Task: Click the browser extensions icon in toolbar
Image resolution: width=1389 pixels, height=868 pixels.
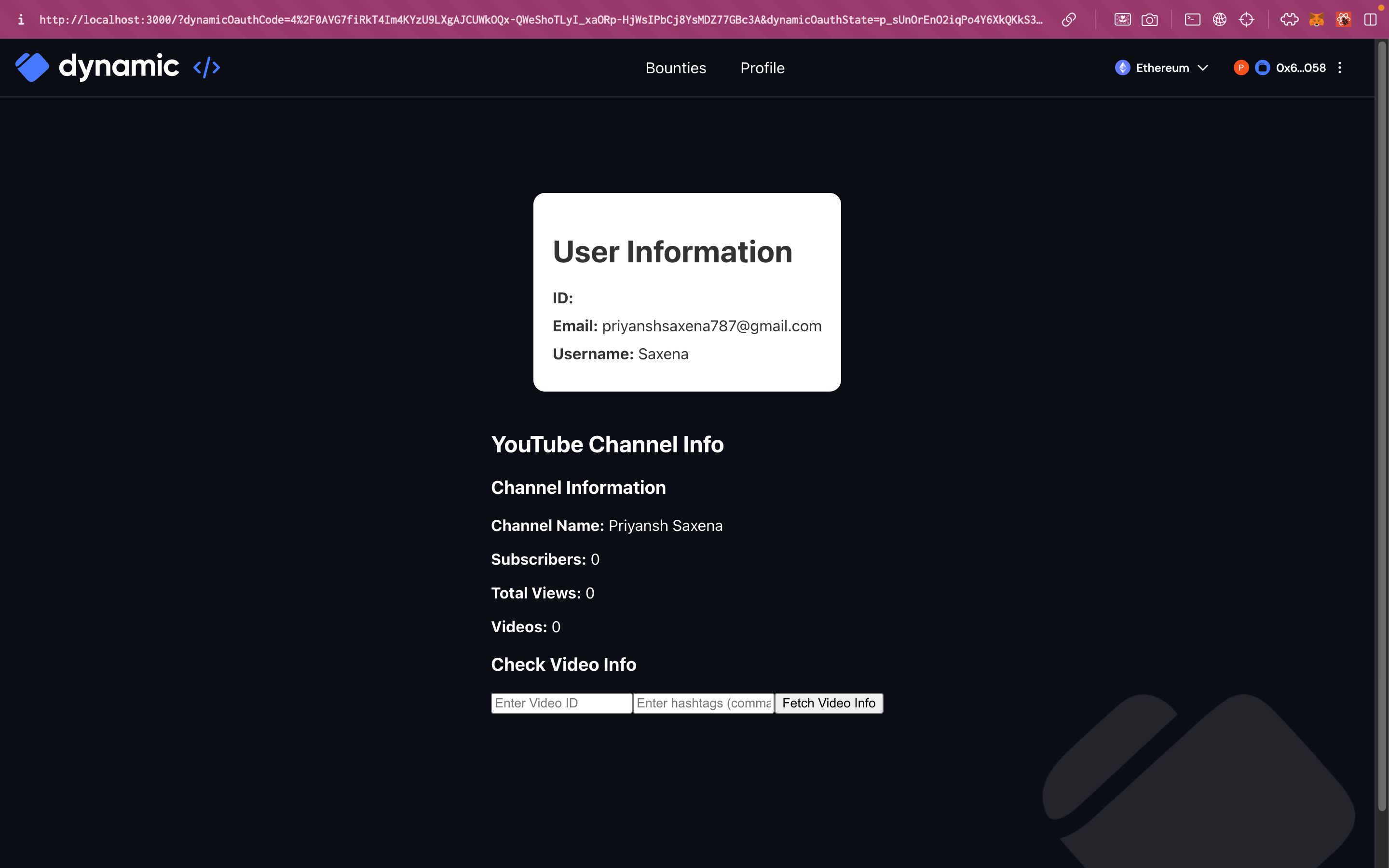Action: coord(1289,19)
